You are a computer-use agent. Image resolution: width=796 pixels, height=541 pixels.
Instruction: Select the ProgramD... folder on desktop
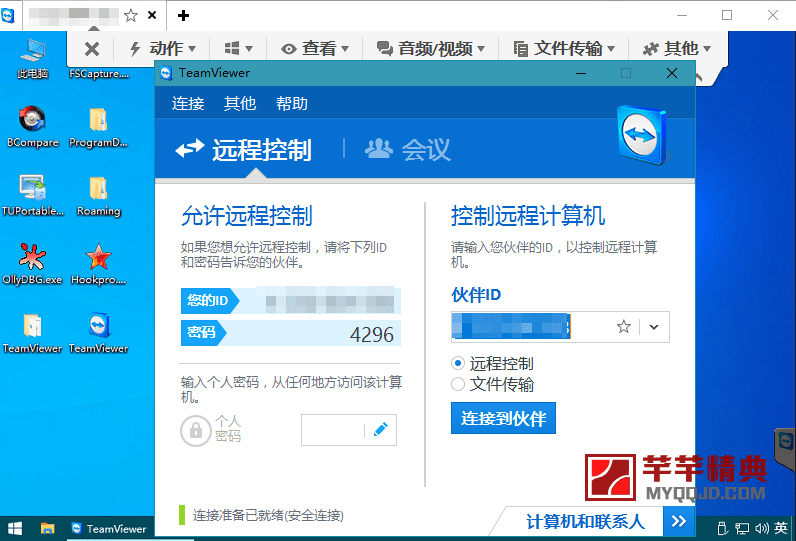(x=98, y=127)
